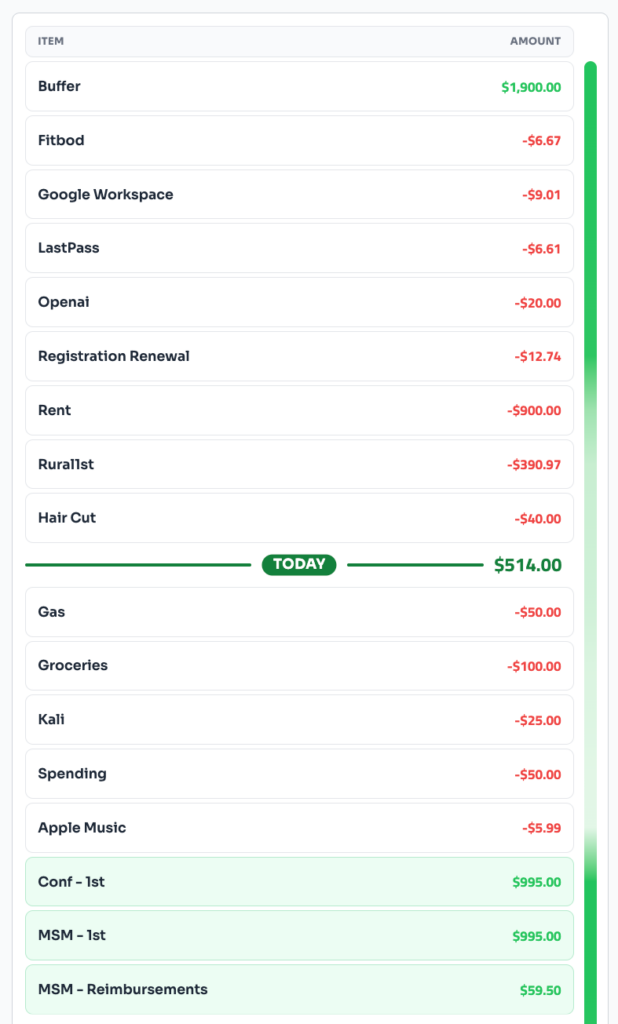Viewport: 618px width, 1024px height.
Task: Click the MSM - 1st income entry
Action: click(299, 936)
